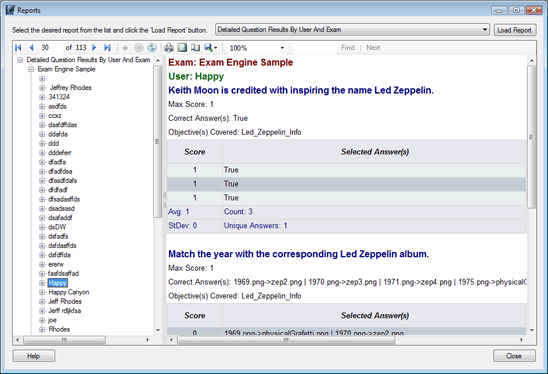Select the dsDW tree item
Image resolution: width=548 pixels, height=374 pixels.
[x=57, y=227]
